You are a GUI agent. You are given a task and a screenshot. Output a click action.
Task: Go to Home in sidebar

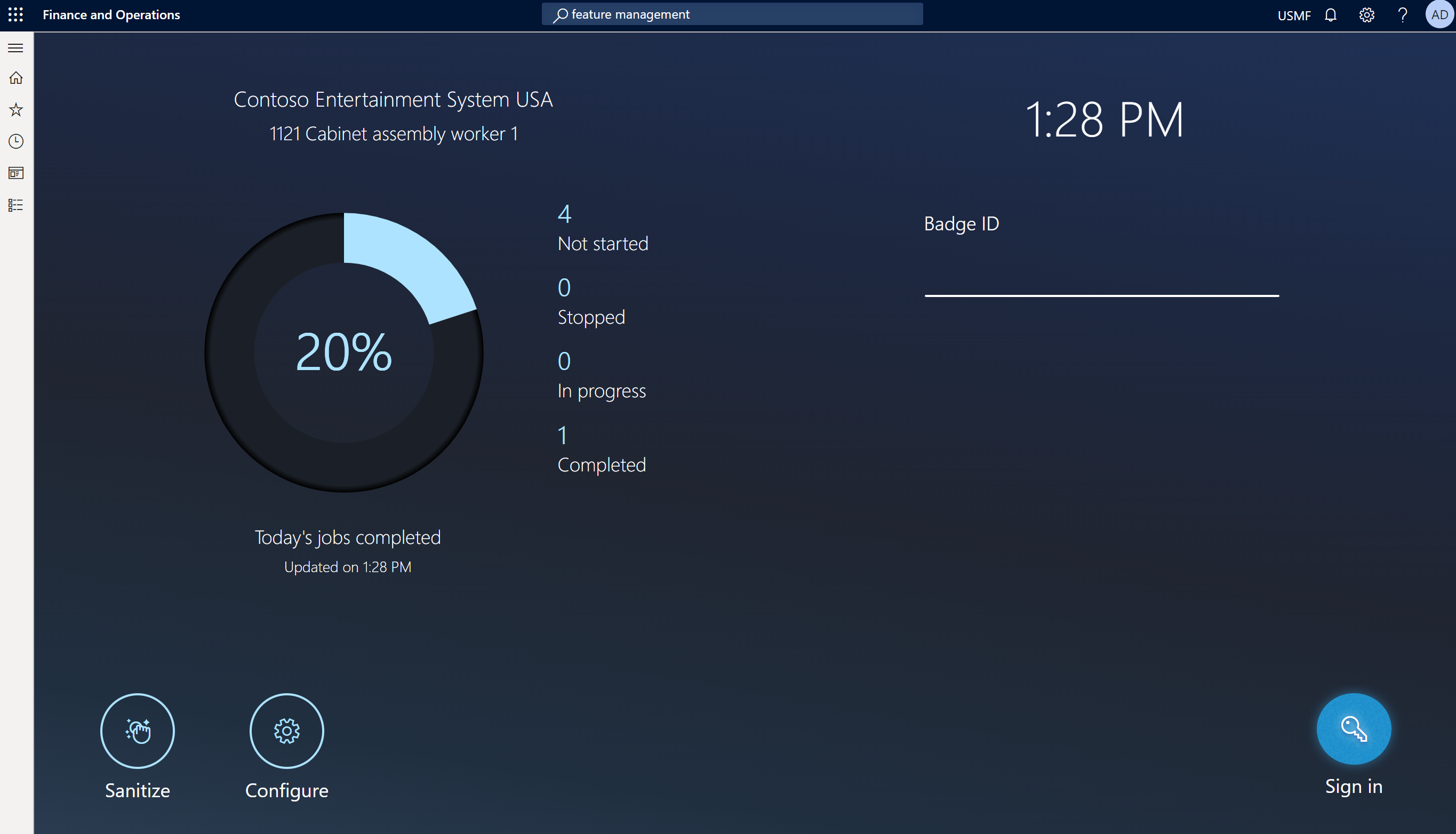[x=15, y=78]
